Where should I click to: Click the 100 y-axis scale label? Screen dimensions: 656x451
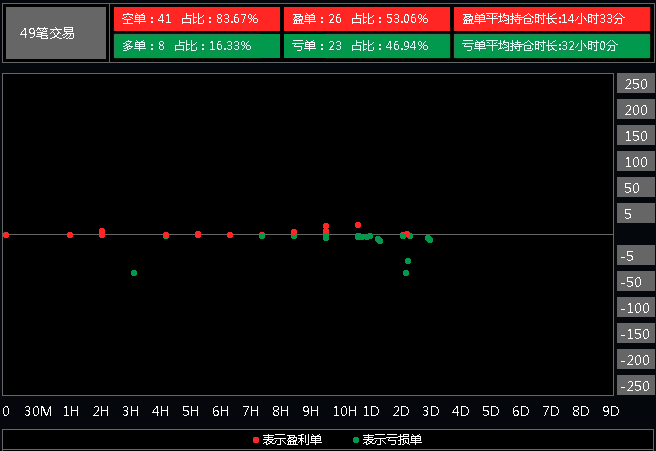(636, 162)
